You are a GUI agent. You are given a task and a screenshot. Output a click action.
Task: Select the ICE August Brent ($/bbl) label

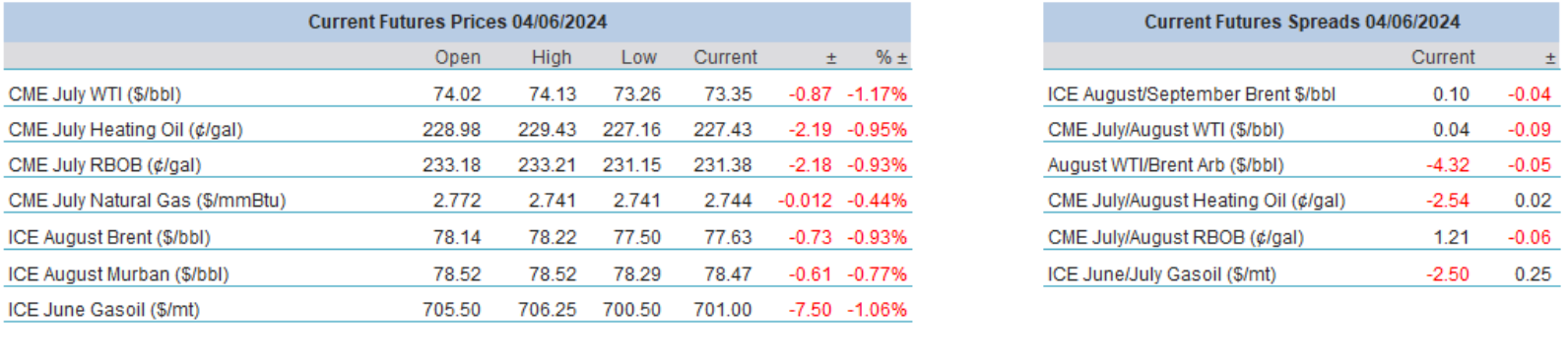(109, 237)
